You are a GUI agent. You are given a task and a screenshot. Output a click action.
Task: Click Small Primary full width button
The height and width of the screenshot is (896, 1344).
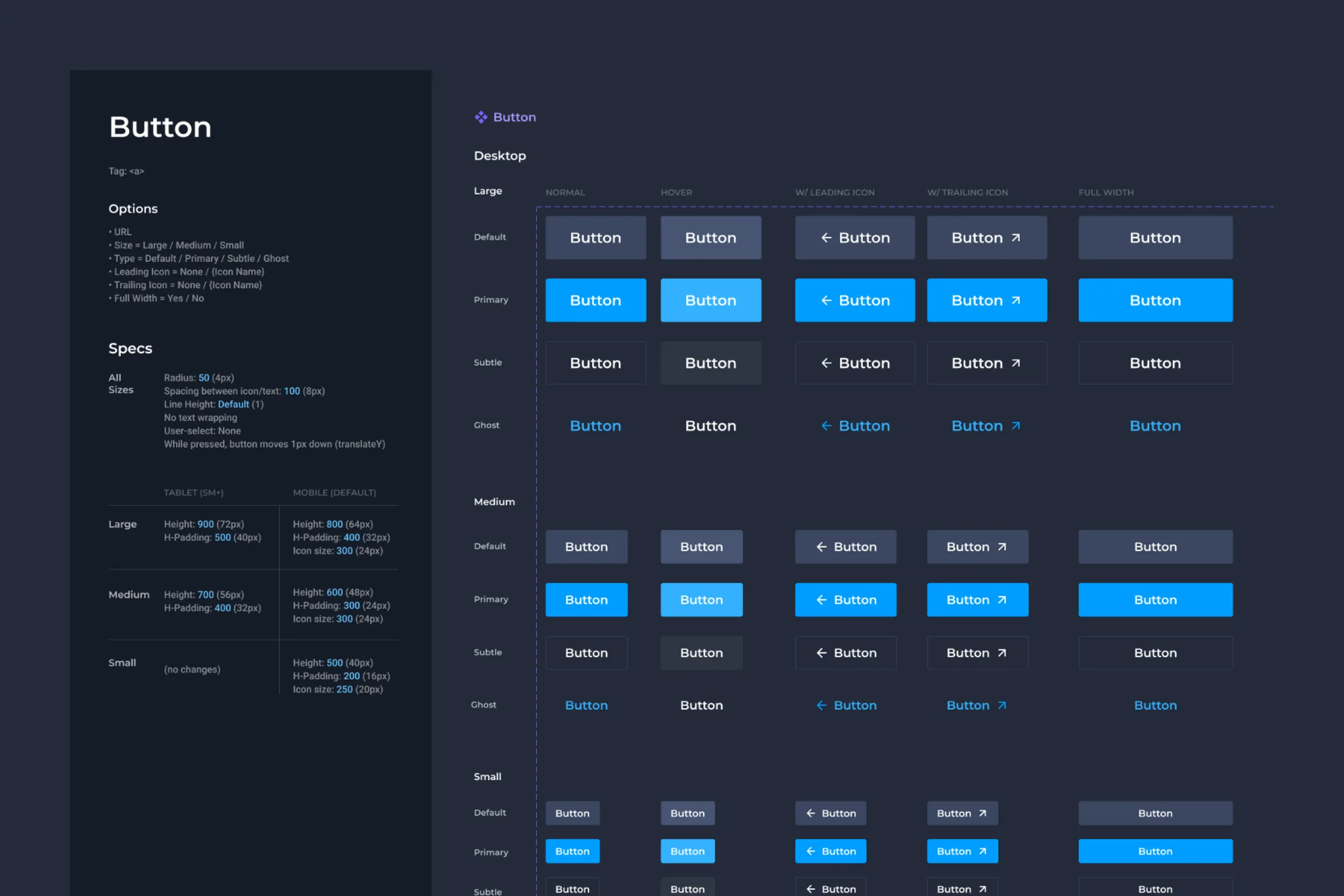1155,851
